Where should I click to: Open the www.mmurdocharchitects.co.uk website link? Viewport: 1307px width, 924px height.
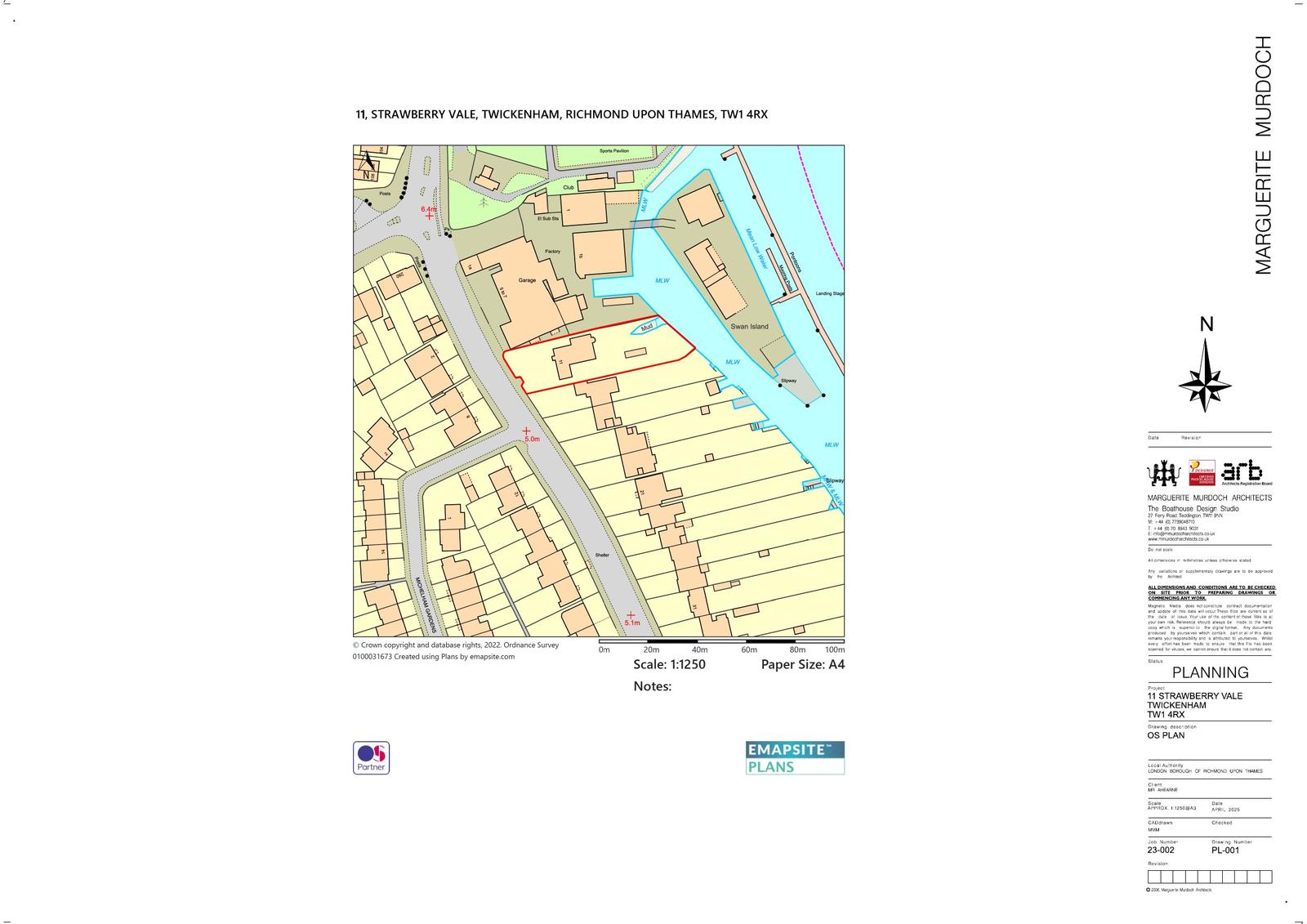coord(1179,539)
